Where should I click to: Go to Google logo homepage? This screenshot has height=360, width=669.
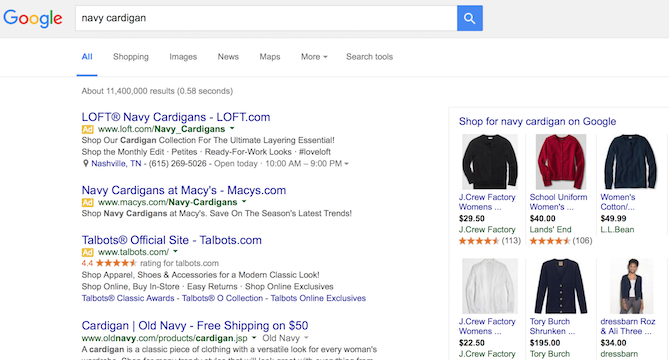(33, 19)
